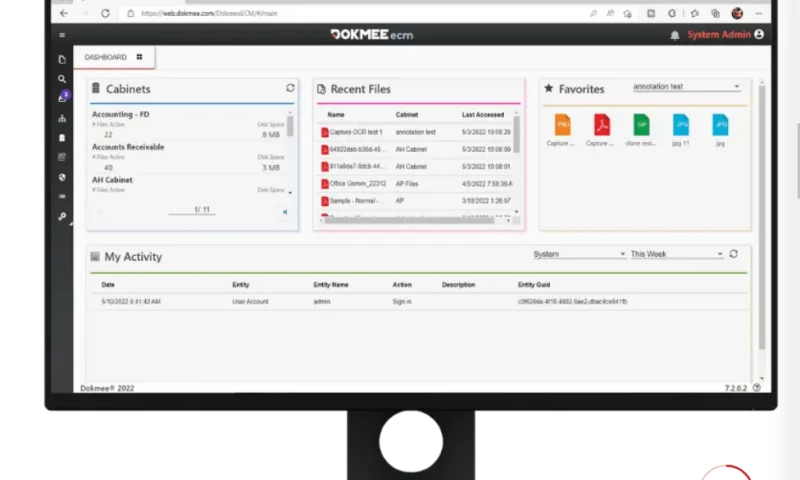
Task: Click the Recent Files vertical scrollbar
Action: [516, 135]
